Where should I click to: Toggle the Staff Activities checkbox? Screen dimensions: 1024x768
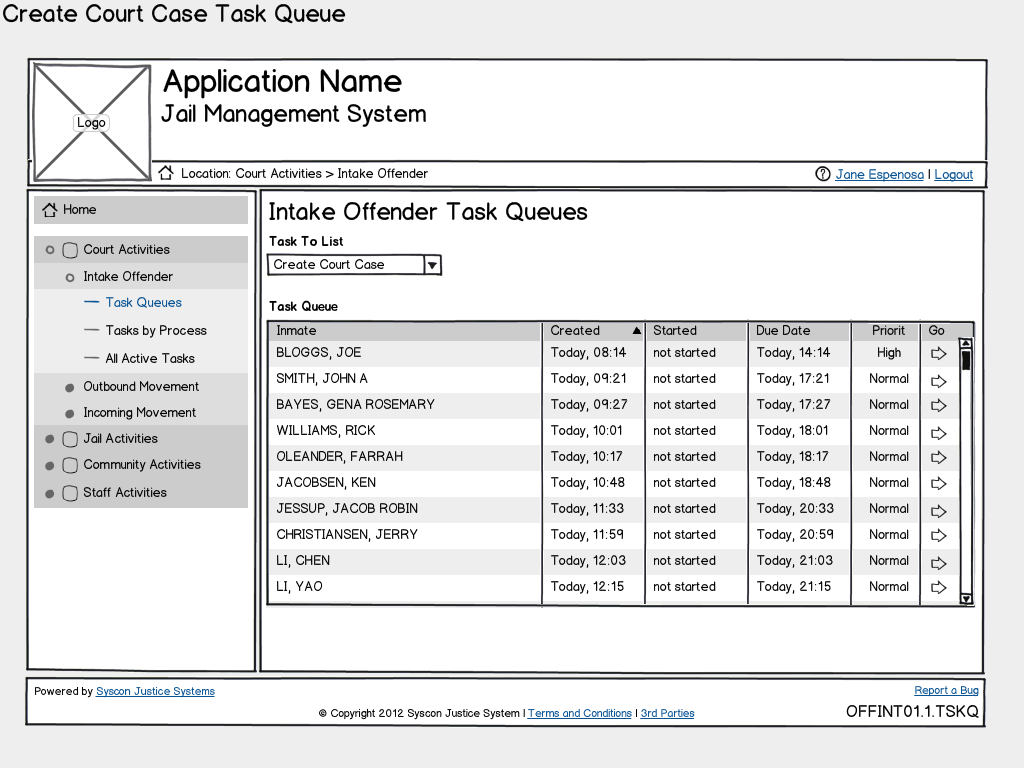point(70,493)
